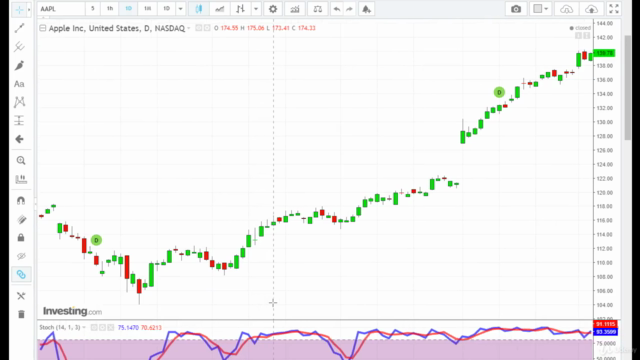Open the cursor tool options arrow
Screen dimensions: 640x360
(x=29, y=9)
